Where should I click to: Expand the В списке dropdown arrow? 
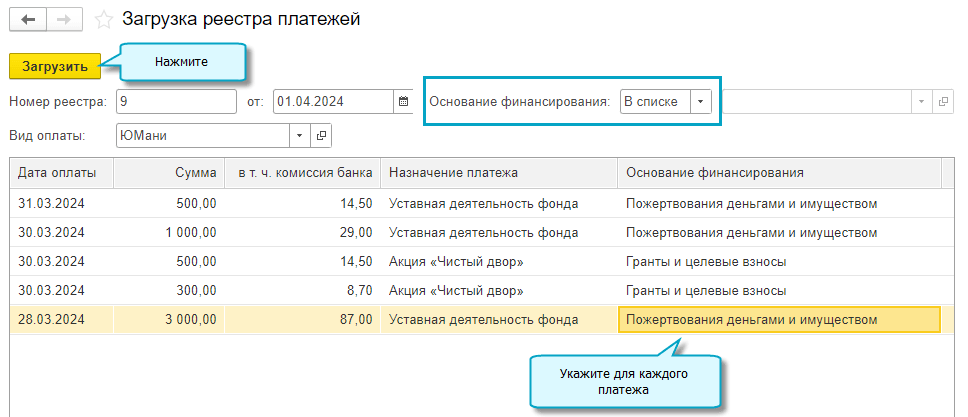700,102
